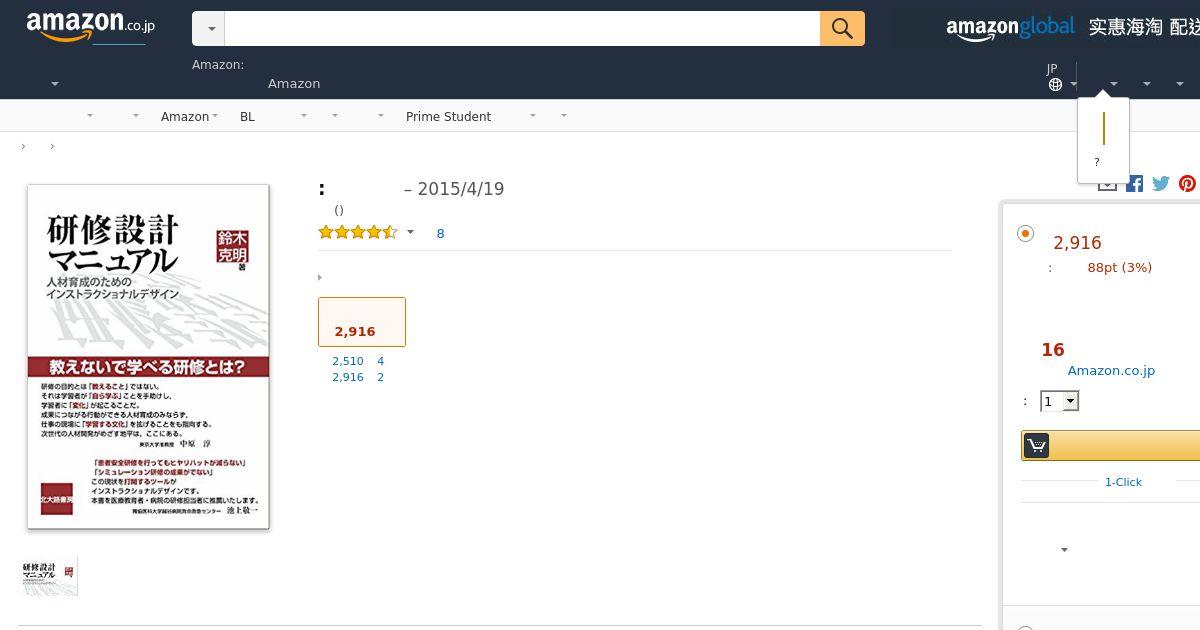This screenshot has width=1200, height=630.
Task: Expand the star rating breakdown arrow
Action: click(410, 233)
